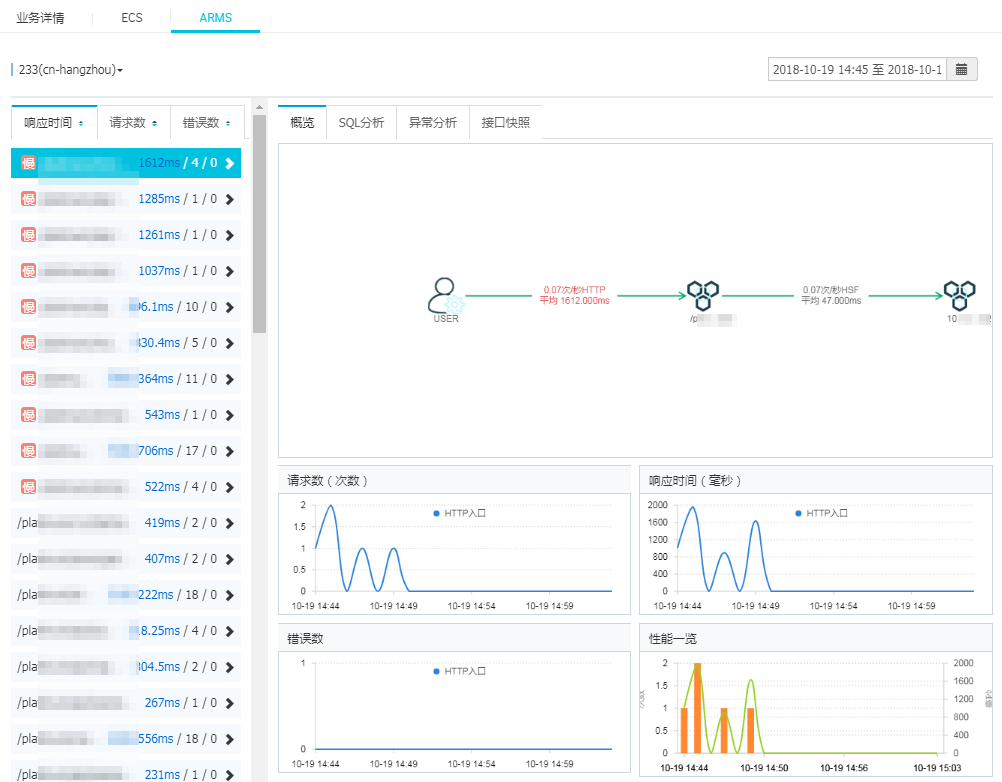Click the date range input field
The image size is (1002, 782).
pos(857,70)
